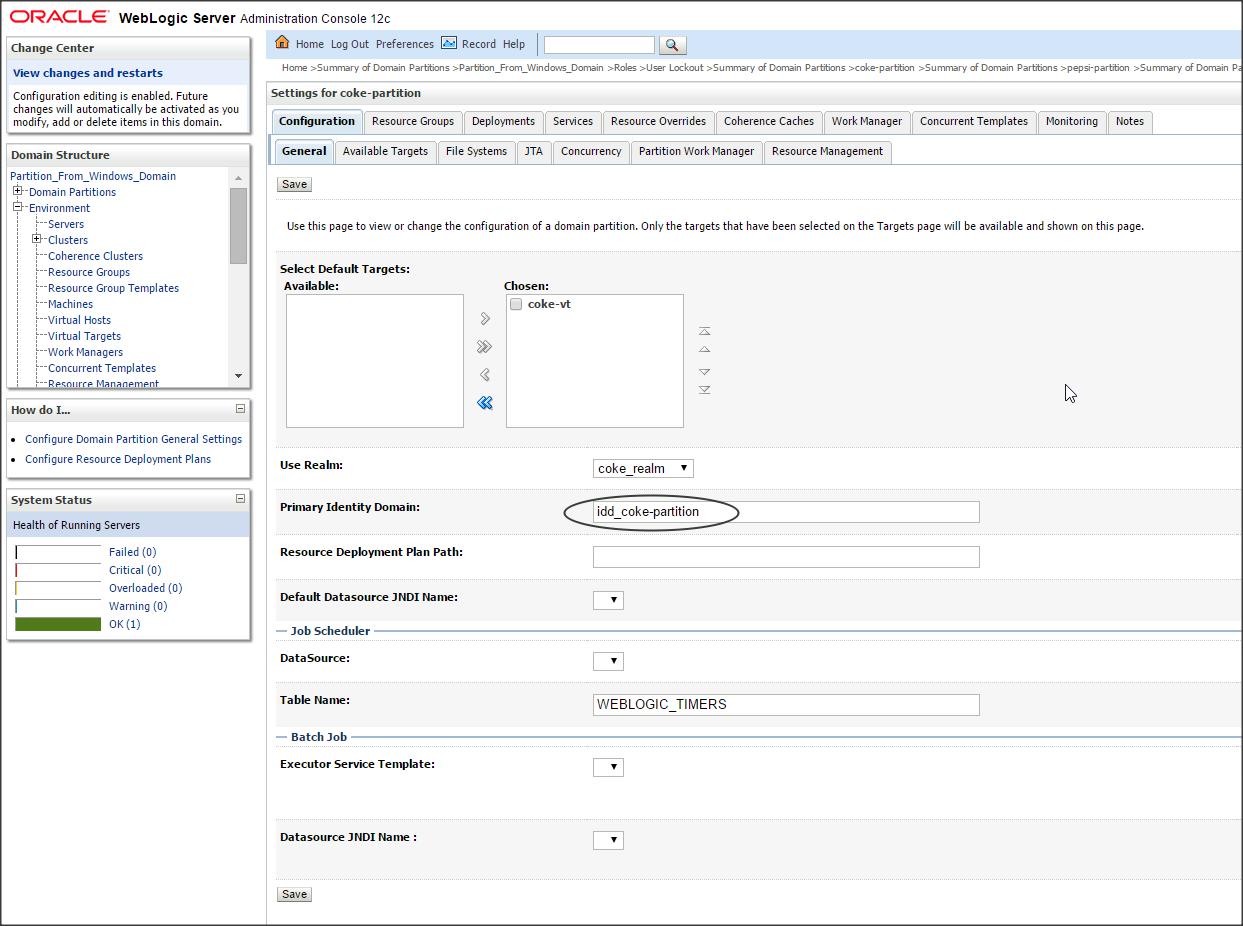Click the top Save button

(294, 184)
